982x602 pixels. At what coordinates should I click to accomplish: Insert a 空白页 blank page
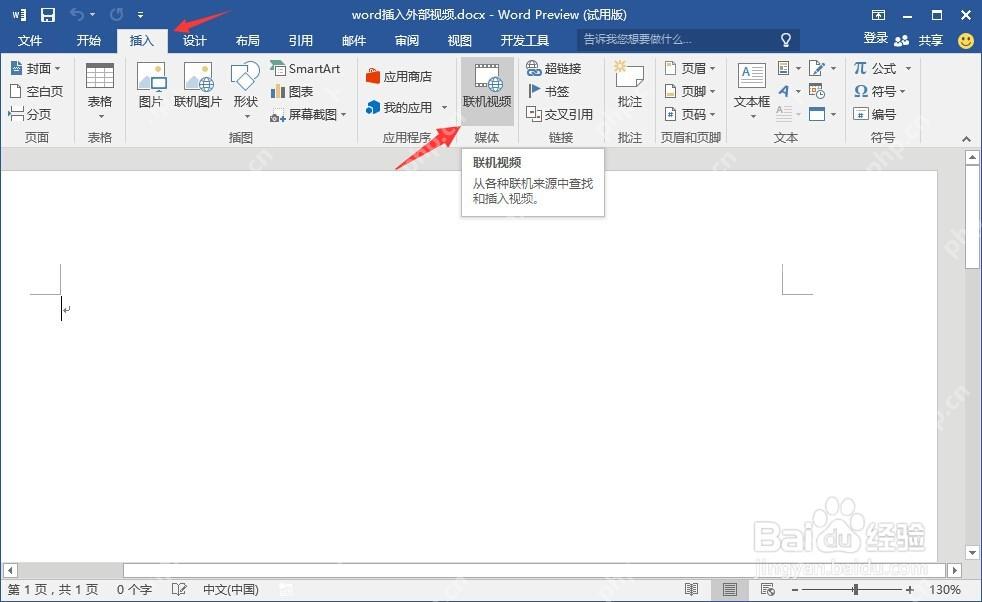[x=37, y=91]
